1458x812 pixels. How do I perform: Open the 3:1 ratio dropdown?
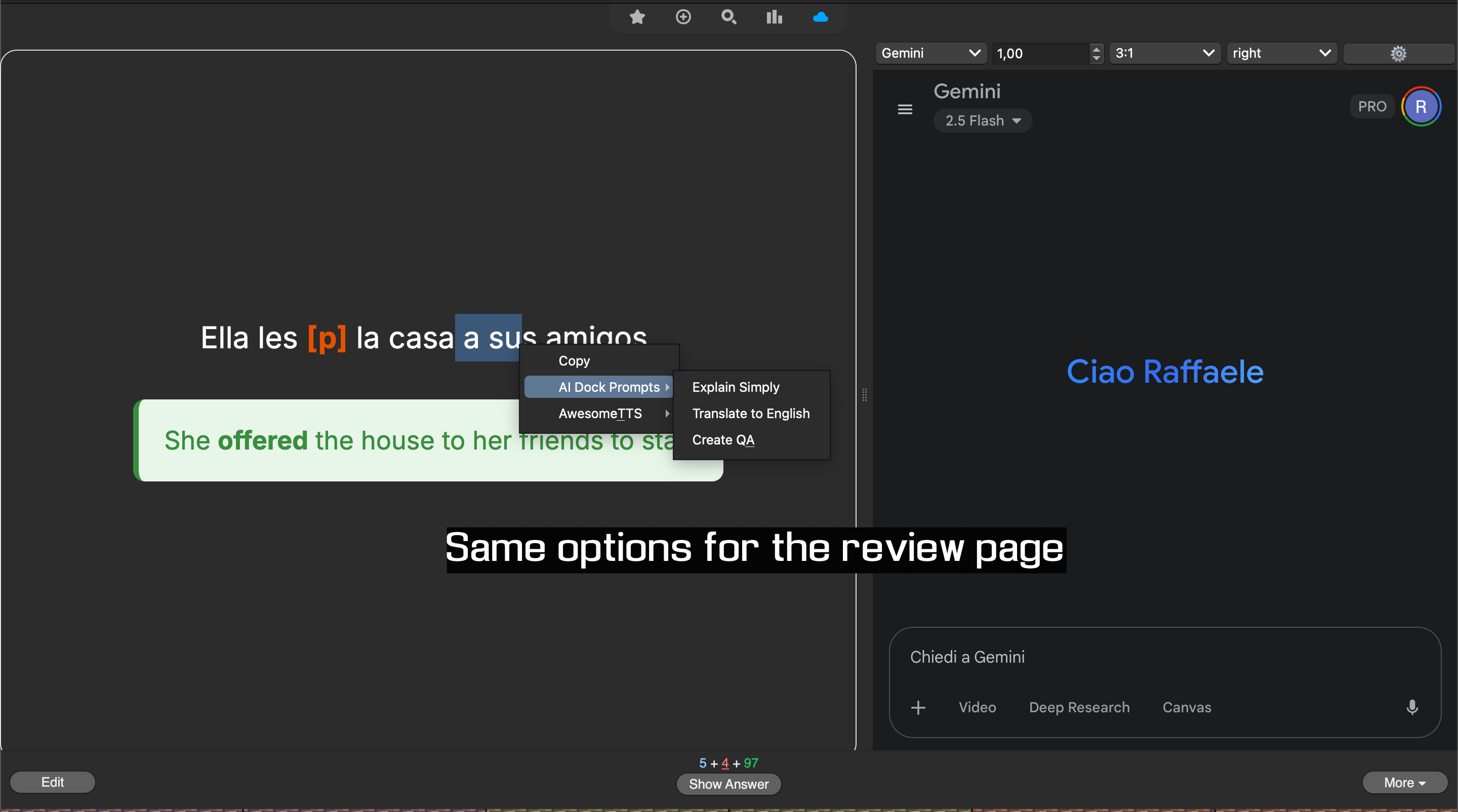1164,53
